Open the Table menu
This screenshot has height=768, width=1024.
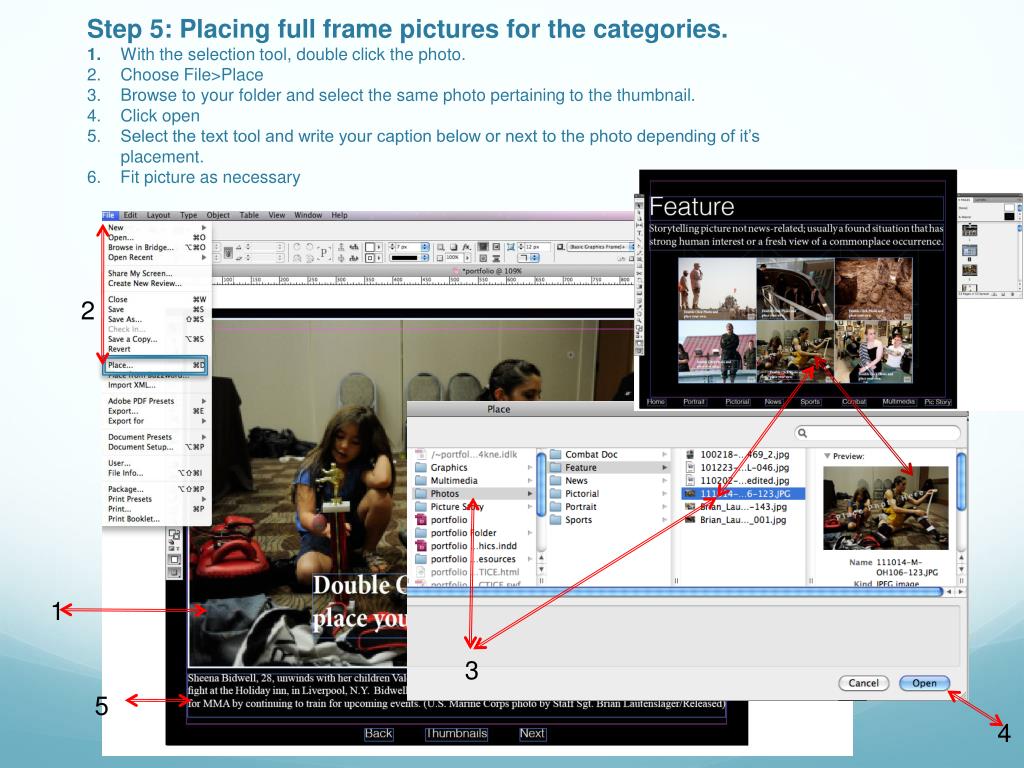click(249, 215)
